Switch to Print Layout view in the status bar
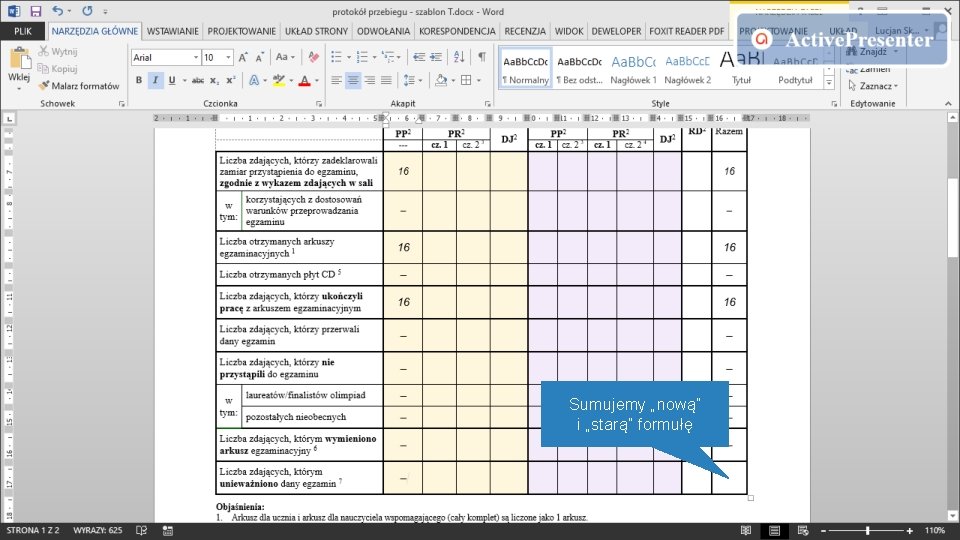The width and height of the screenshot is (960, 540). point(774,530)
